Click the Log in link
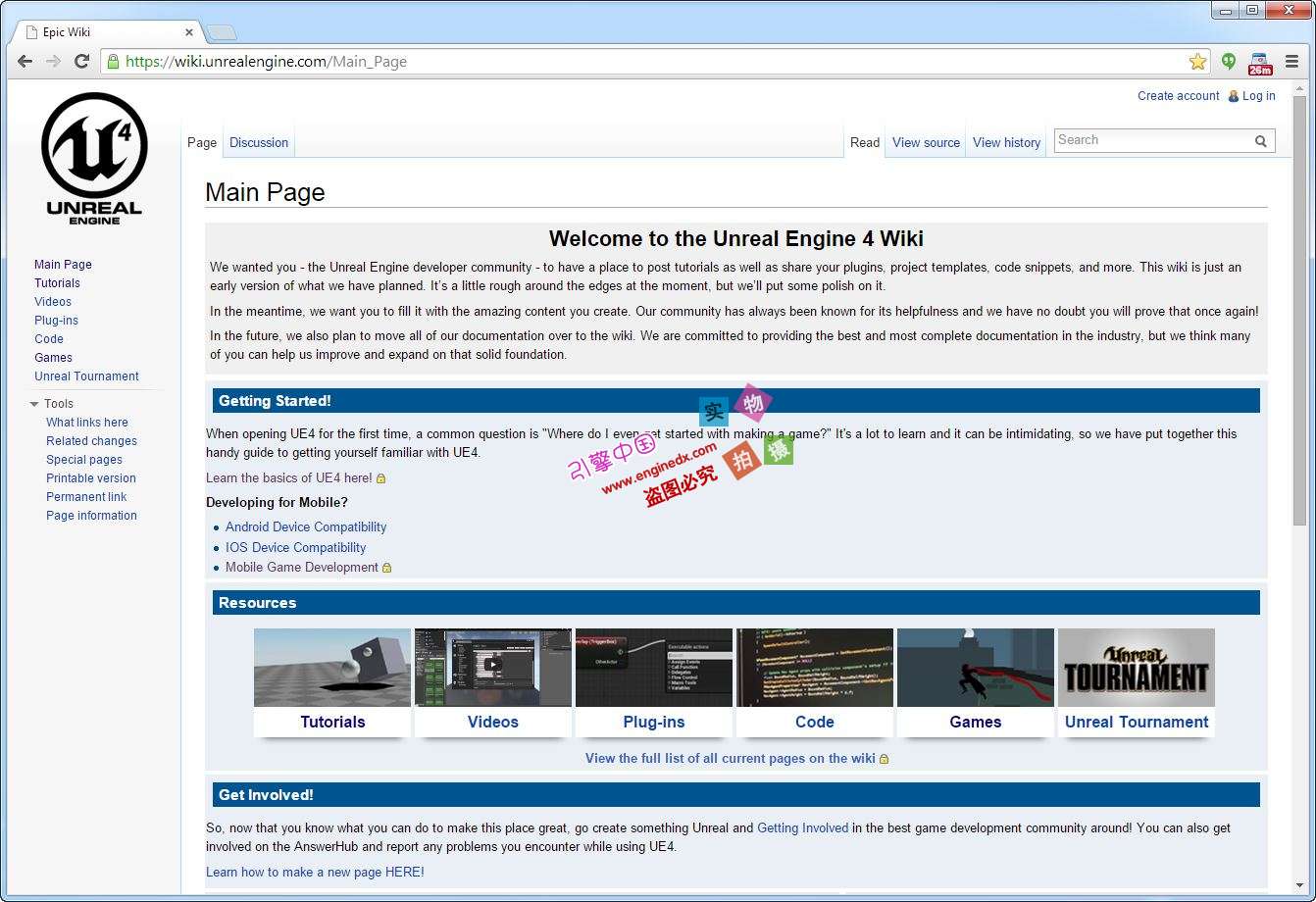Image resolution: width=1316 pixels, height=902 pixels. click(x=1259, y=96)
